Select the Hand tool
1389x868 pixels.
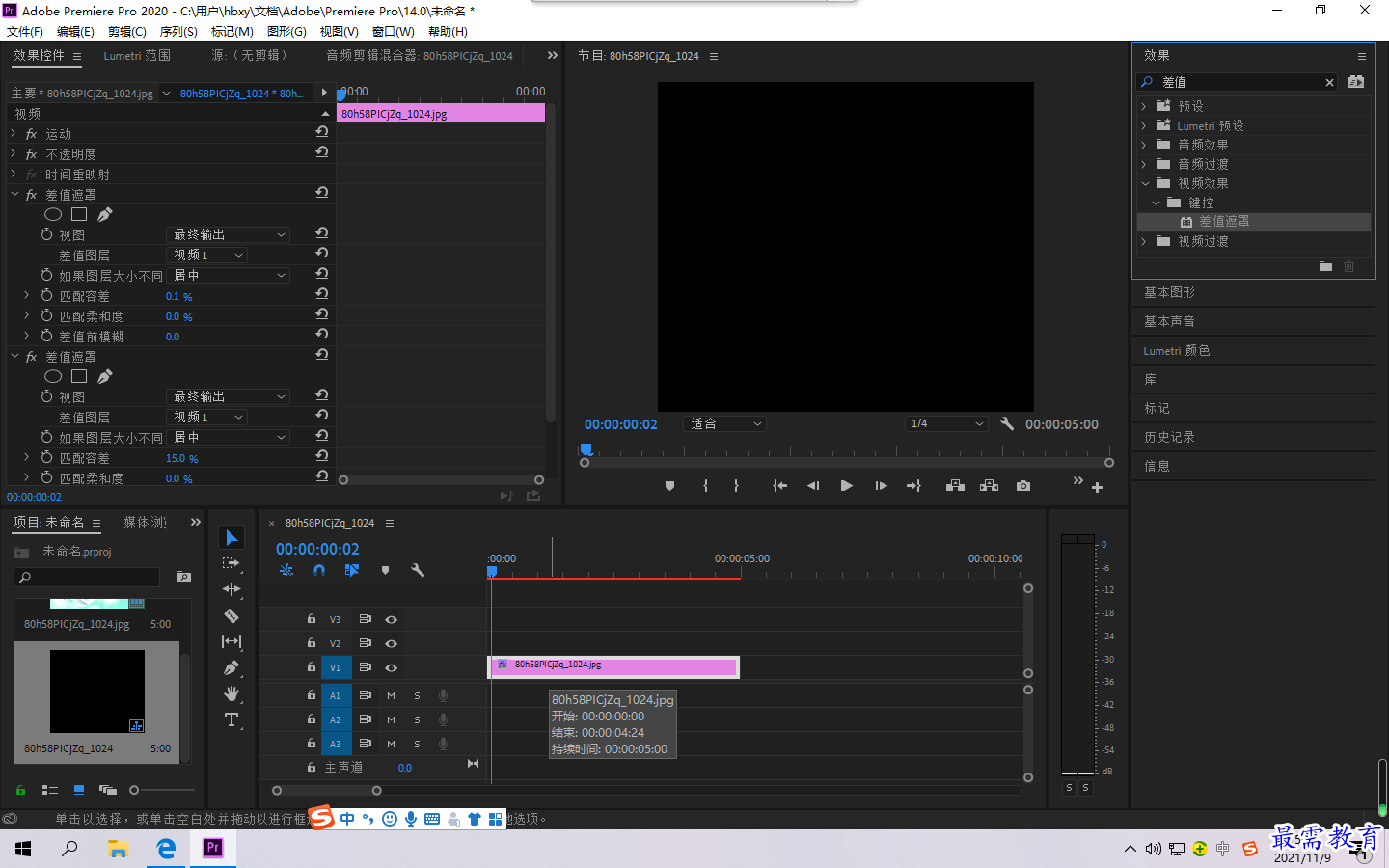tap(231, 693)
